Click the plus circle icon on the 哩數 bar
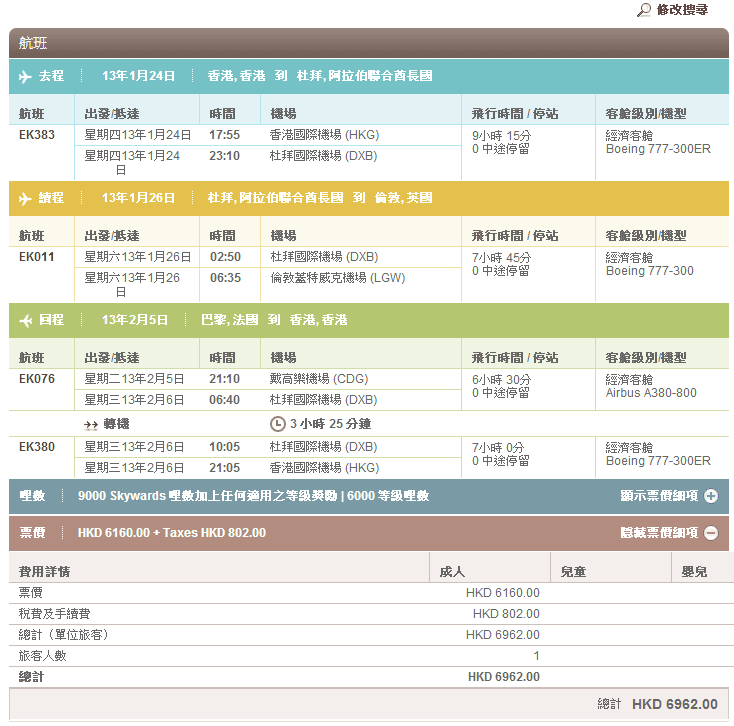734x726 pixels. pyautogui.click(x=711, y=496)
